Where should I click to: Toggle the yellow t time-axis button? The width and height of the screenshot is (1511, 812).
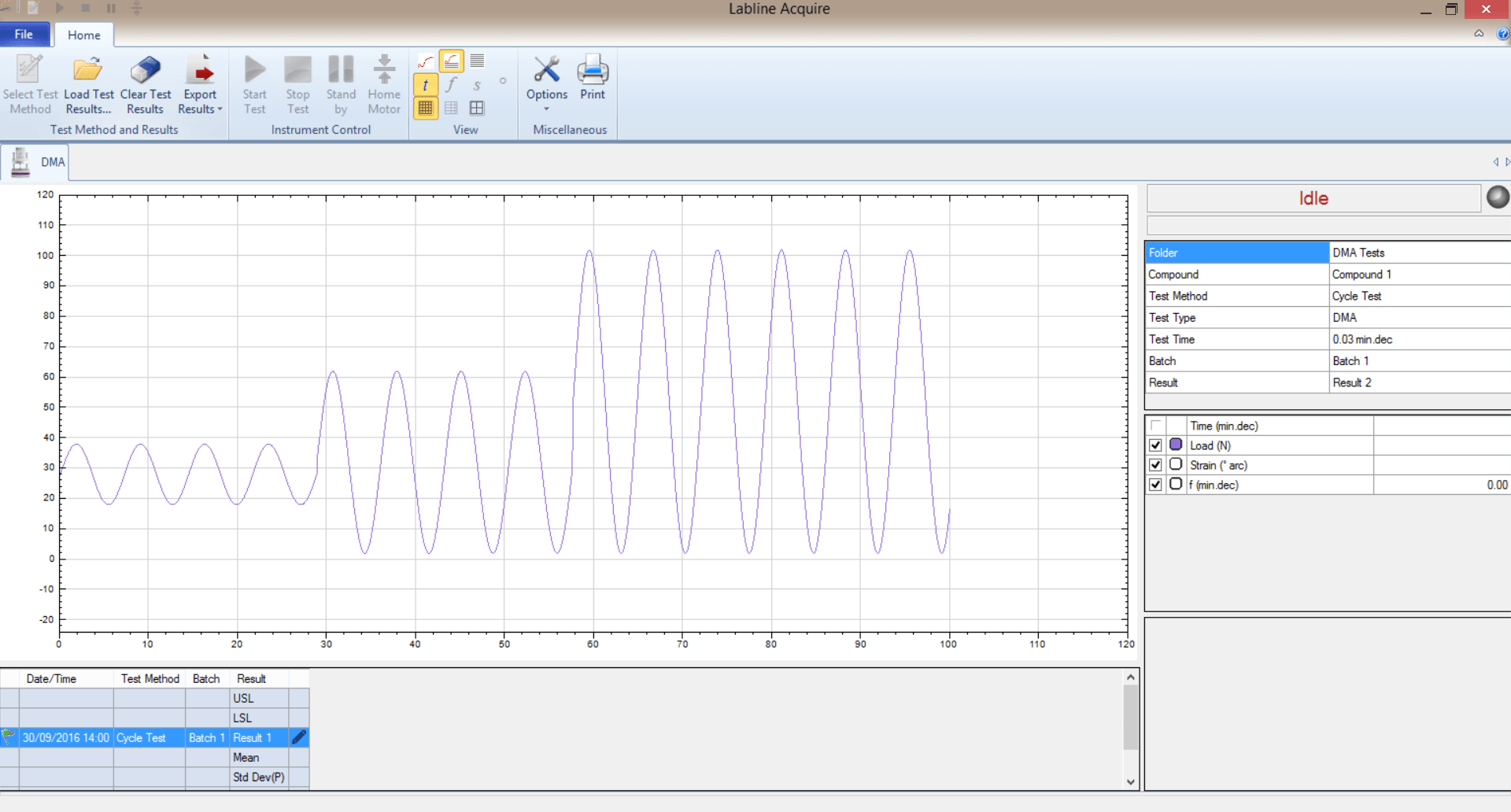tap(425, 85)
